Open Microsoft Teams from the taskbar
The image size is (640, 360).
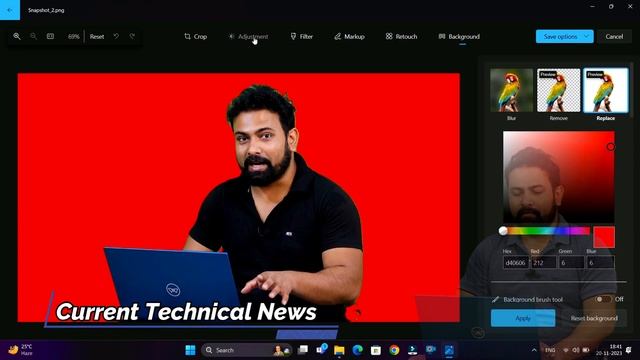321,350
